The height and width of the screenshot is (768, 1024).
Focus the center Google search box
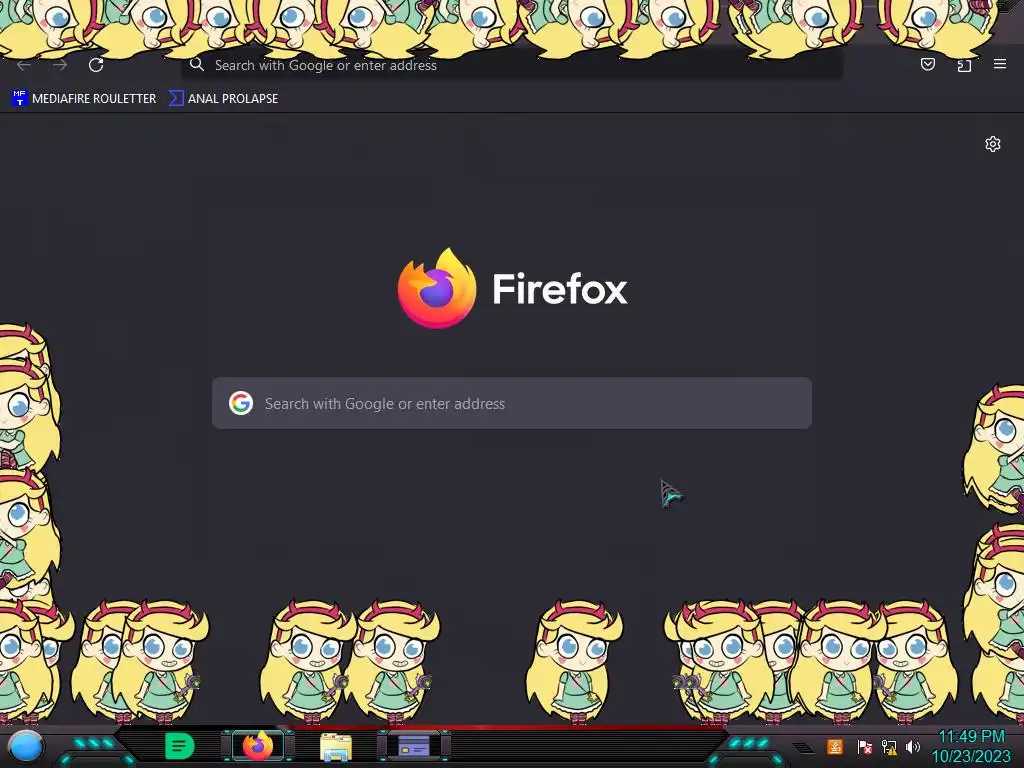point(512,403)
